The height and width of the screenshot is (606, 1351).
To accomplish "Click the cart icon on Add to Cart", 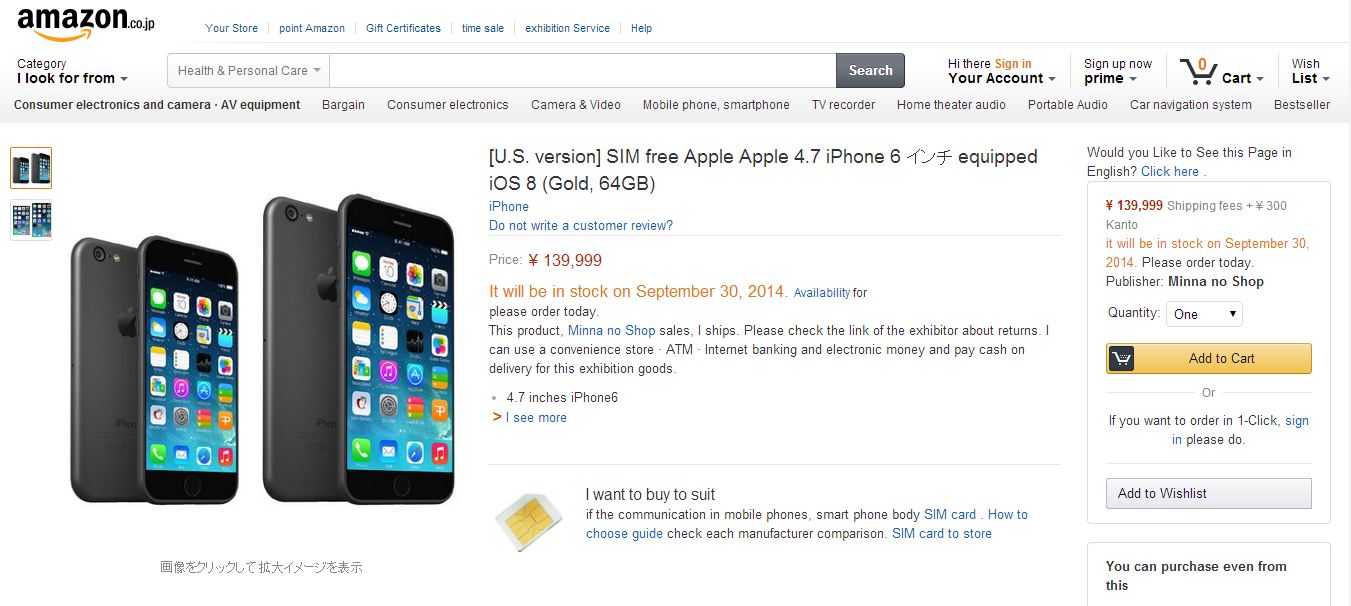I will [1124, 358].
